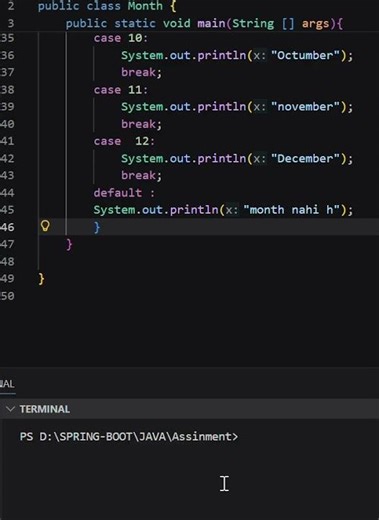The image size is (379, 520).
Task: Click the 'break;' statement on line 40
Action: pyautogui.click(x=141, y=124)
